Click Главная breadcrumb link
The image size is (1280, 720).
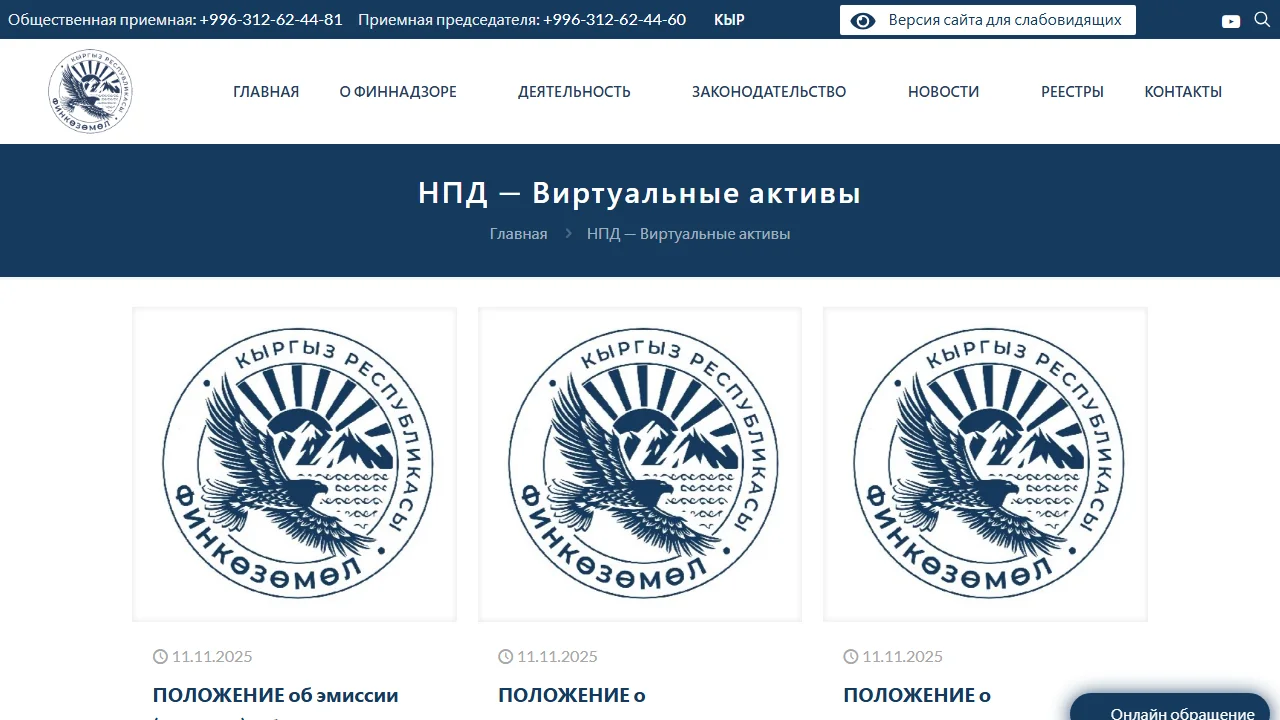click(x=518, y=234)
